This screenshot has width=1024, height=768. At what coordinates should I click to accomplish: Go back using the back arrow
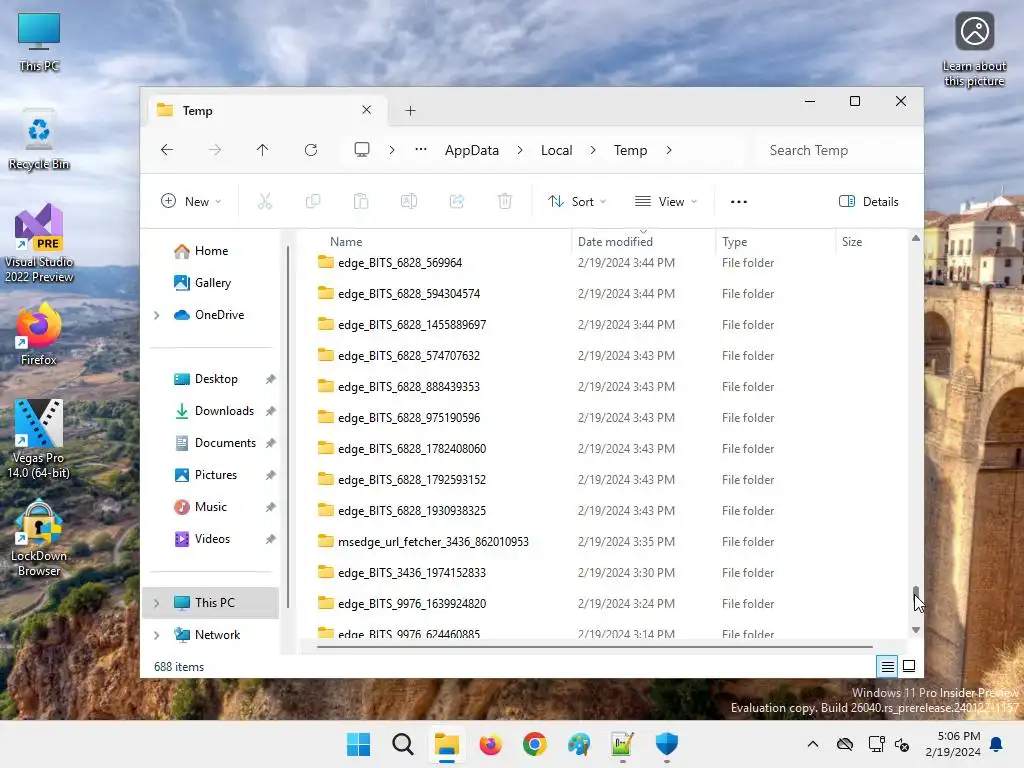167,150
